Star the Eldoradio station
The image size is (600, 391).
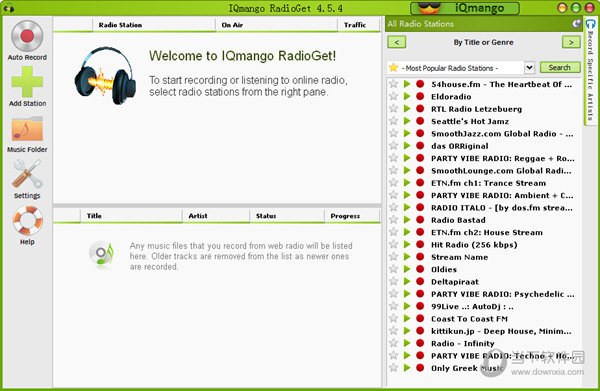[x=393, y=96]
